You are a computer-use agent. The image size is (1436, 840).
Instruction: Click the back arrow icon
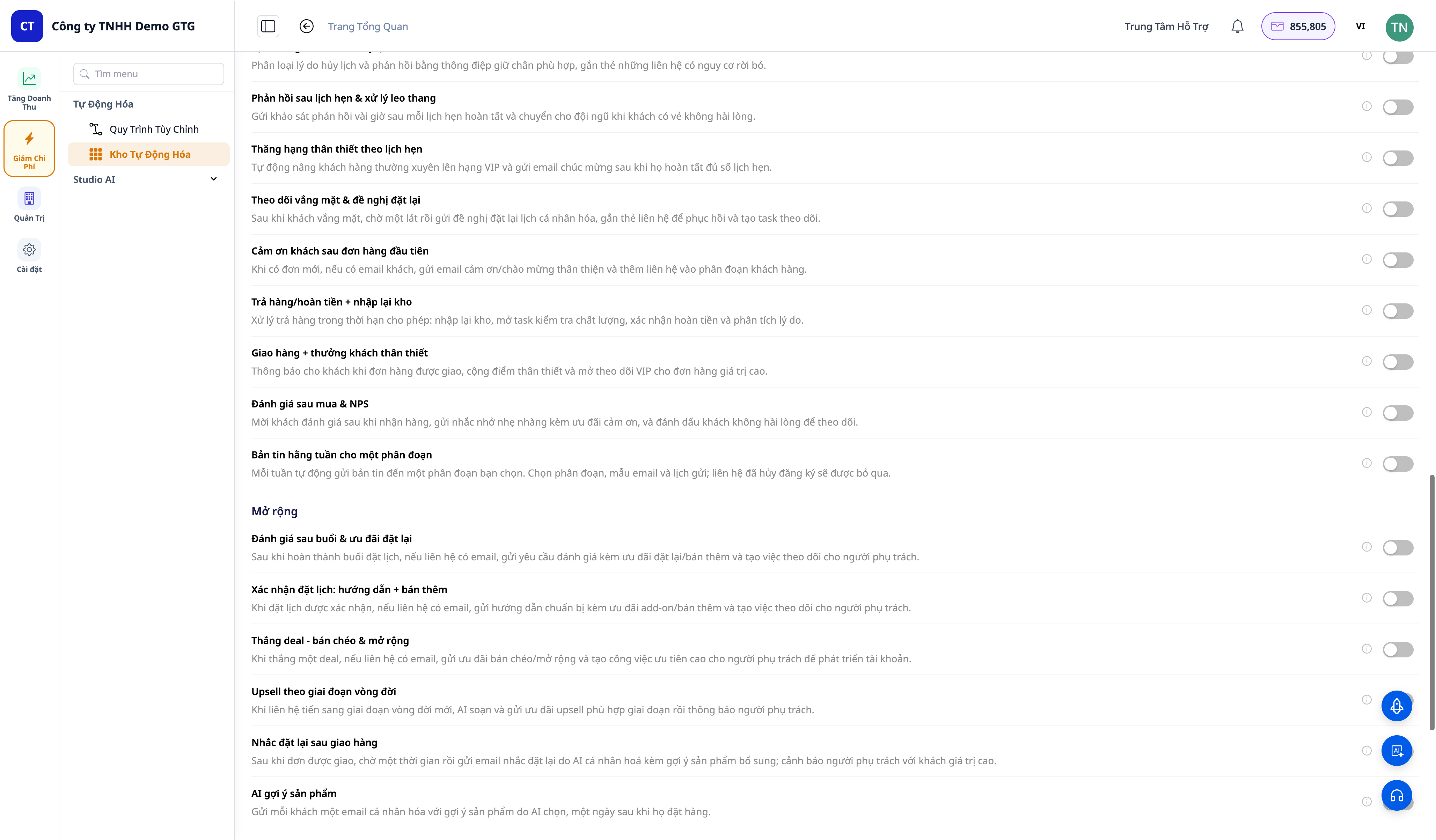(x=307, y=26)
